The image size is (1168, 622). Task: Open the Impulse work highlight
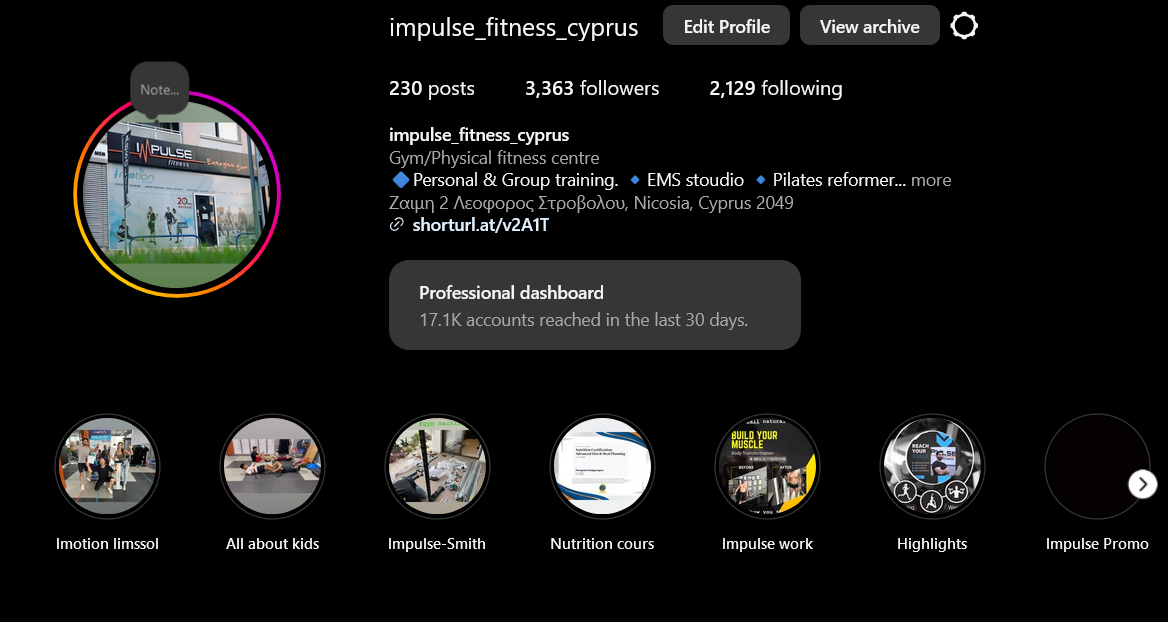767,466
